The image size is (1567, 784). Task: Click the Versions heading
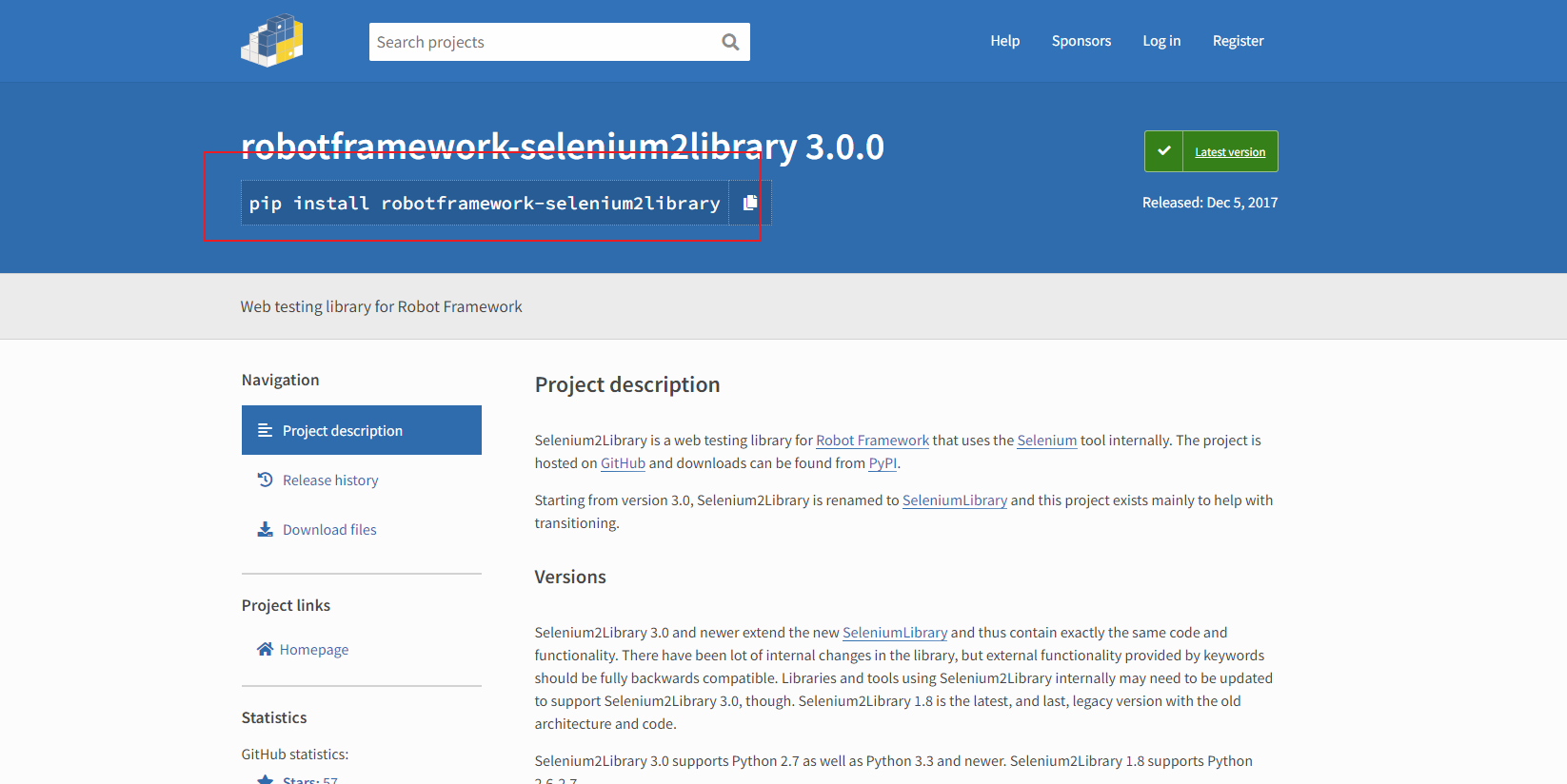[x=570, y=577]
